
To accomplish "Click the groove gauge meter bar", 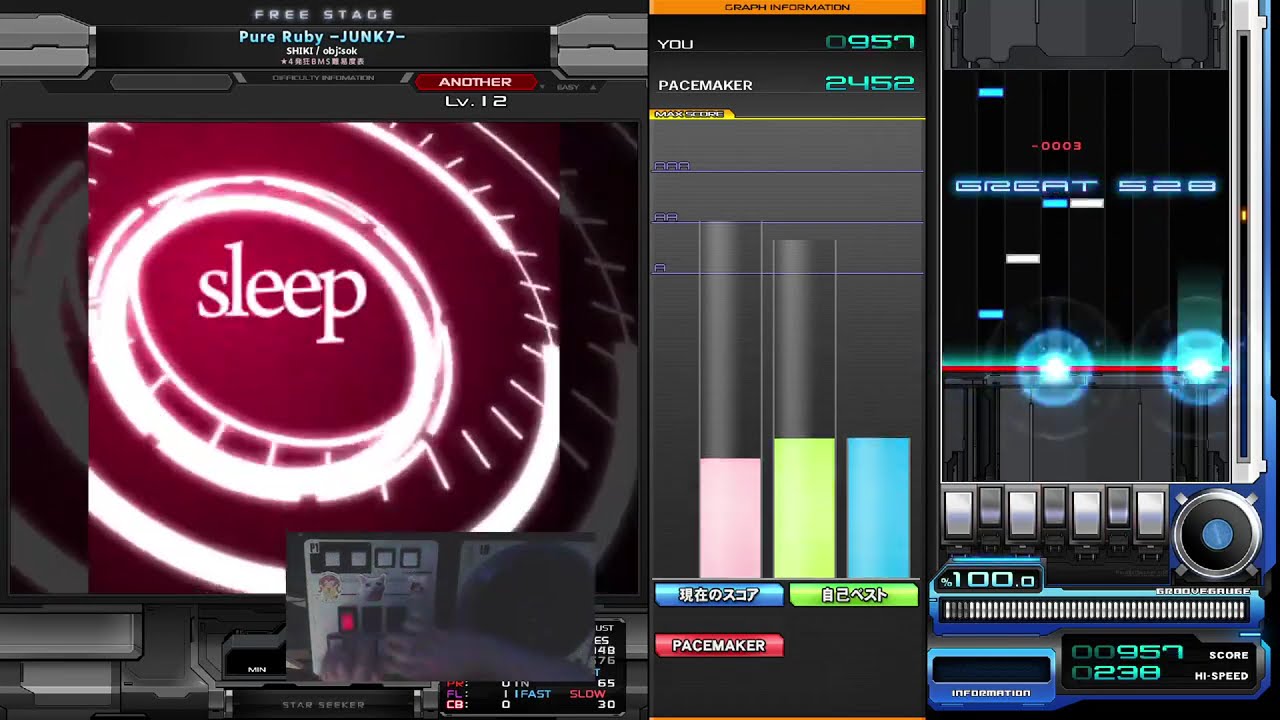I will (x=1094, y=610).
